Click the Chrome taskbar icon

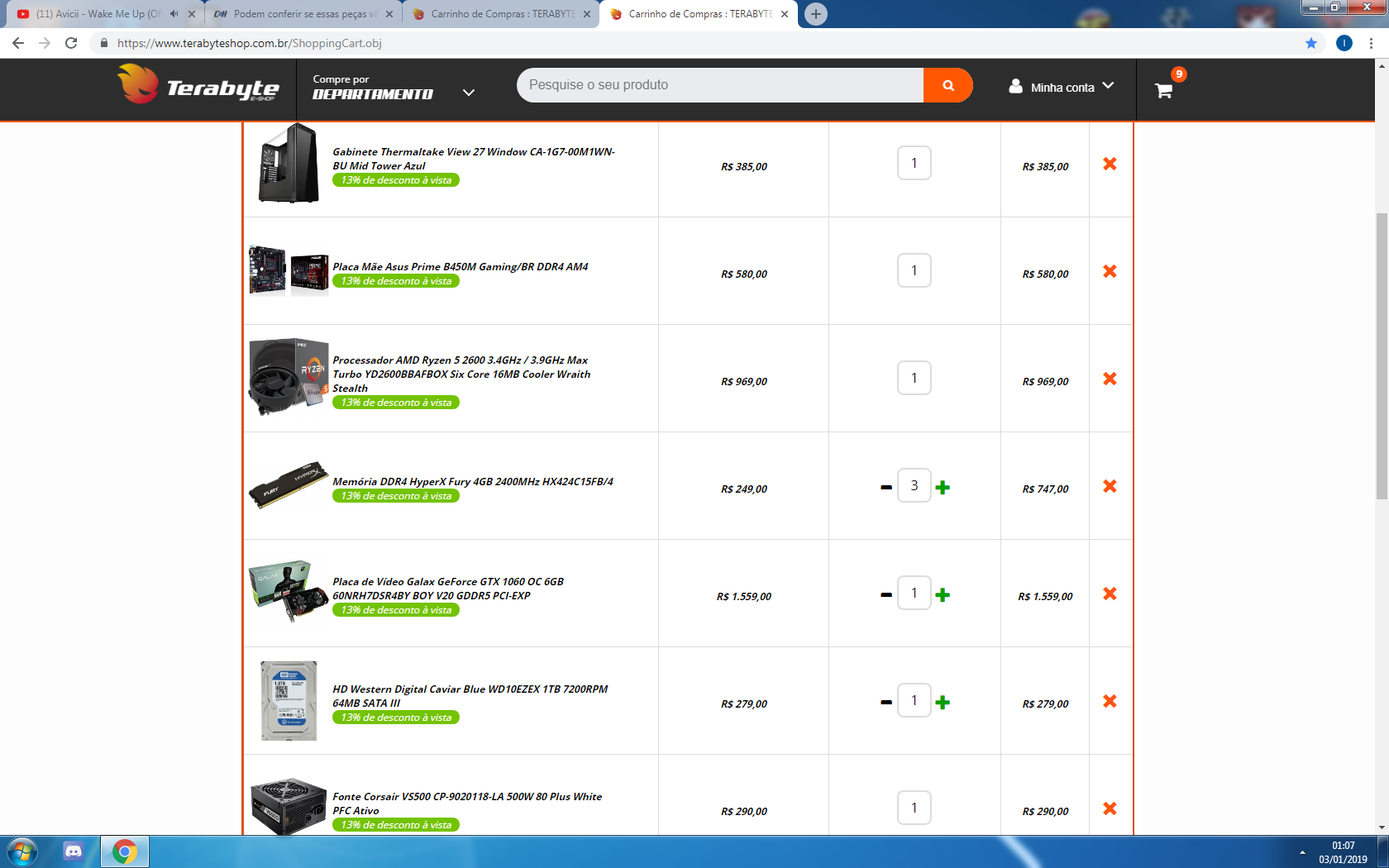point(125,851)
